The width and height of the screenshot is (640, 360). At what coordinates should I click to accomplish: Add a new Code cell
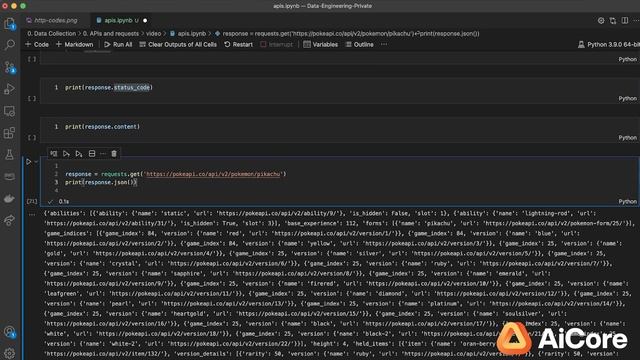point(37,44)
